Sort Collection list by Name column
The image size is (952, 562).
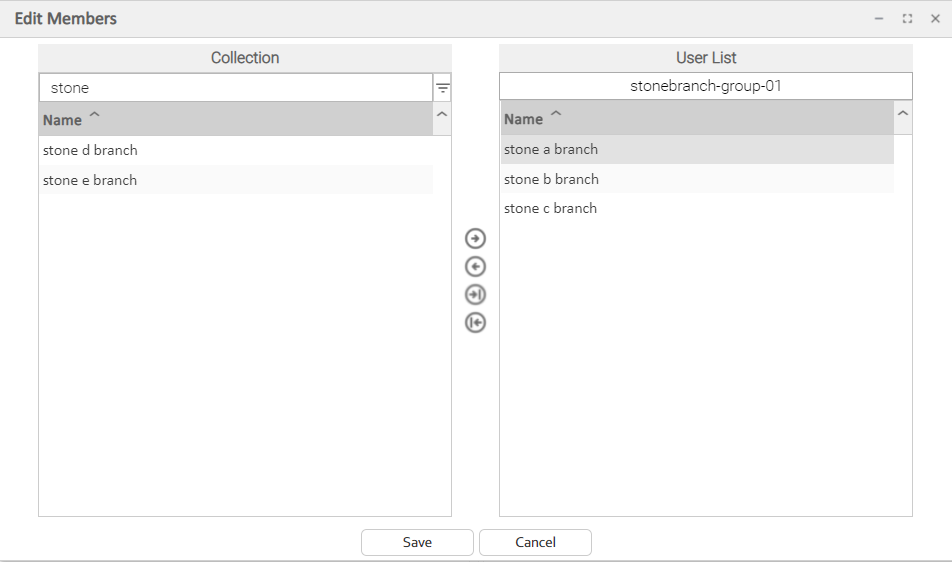(62, 120)
